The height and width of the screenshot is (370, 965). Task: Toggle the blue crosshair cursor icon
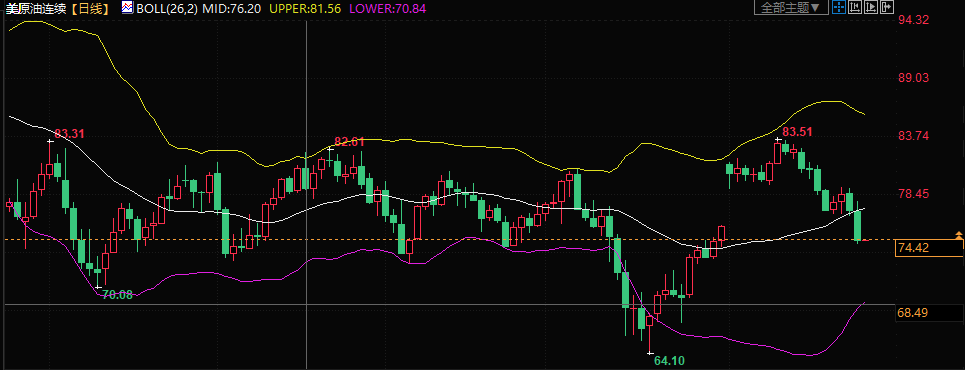839,7
